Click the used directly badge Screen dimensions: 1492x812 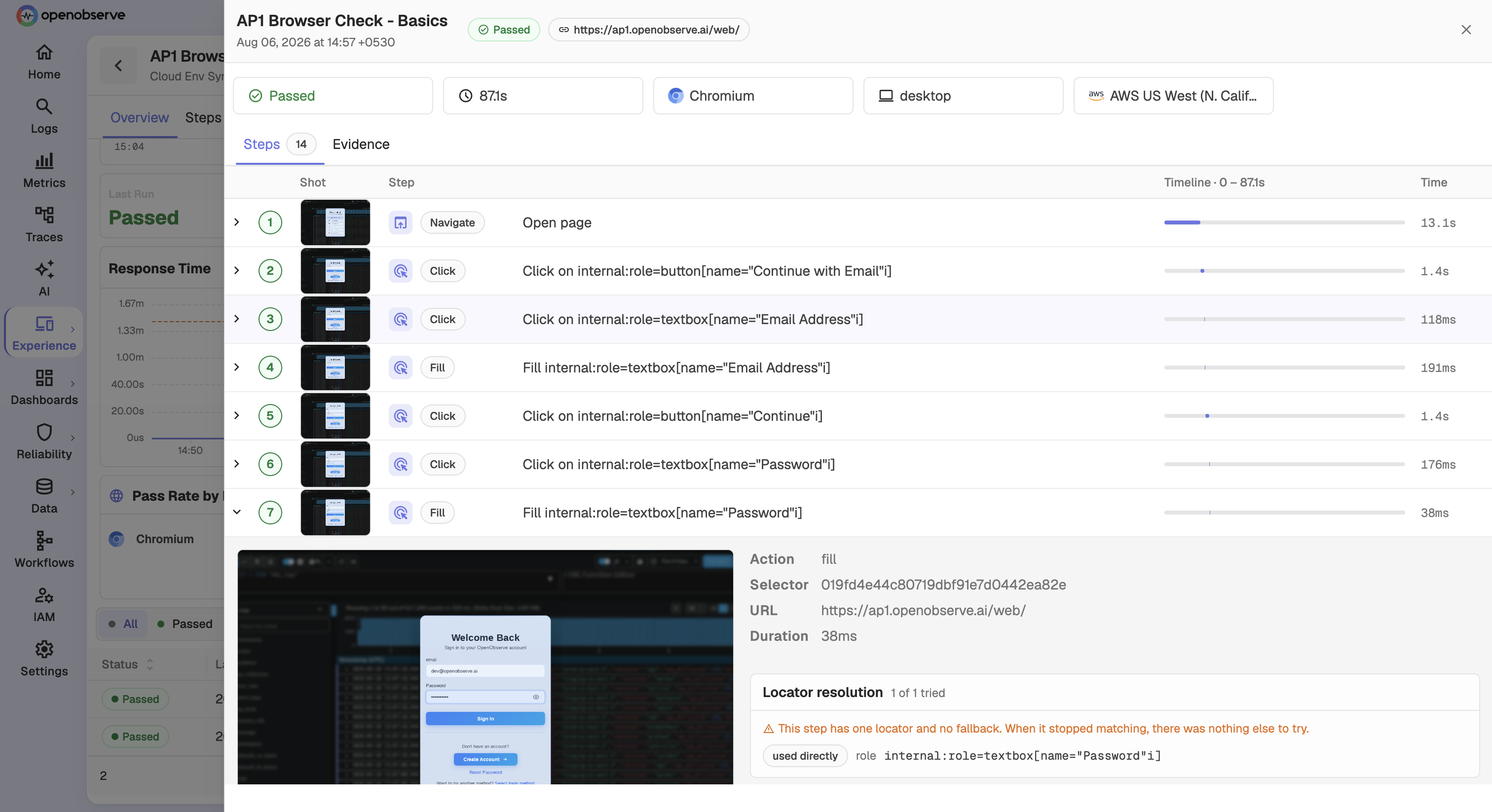pyautogui.click(x=805, y=756)
